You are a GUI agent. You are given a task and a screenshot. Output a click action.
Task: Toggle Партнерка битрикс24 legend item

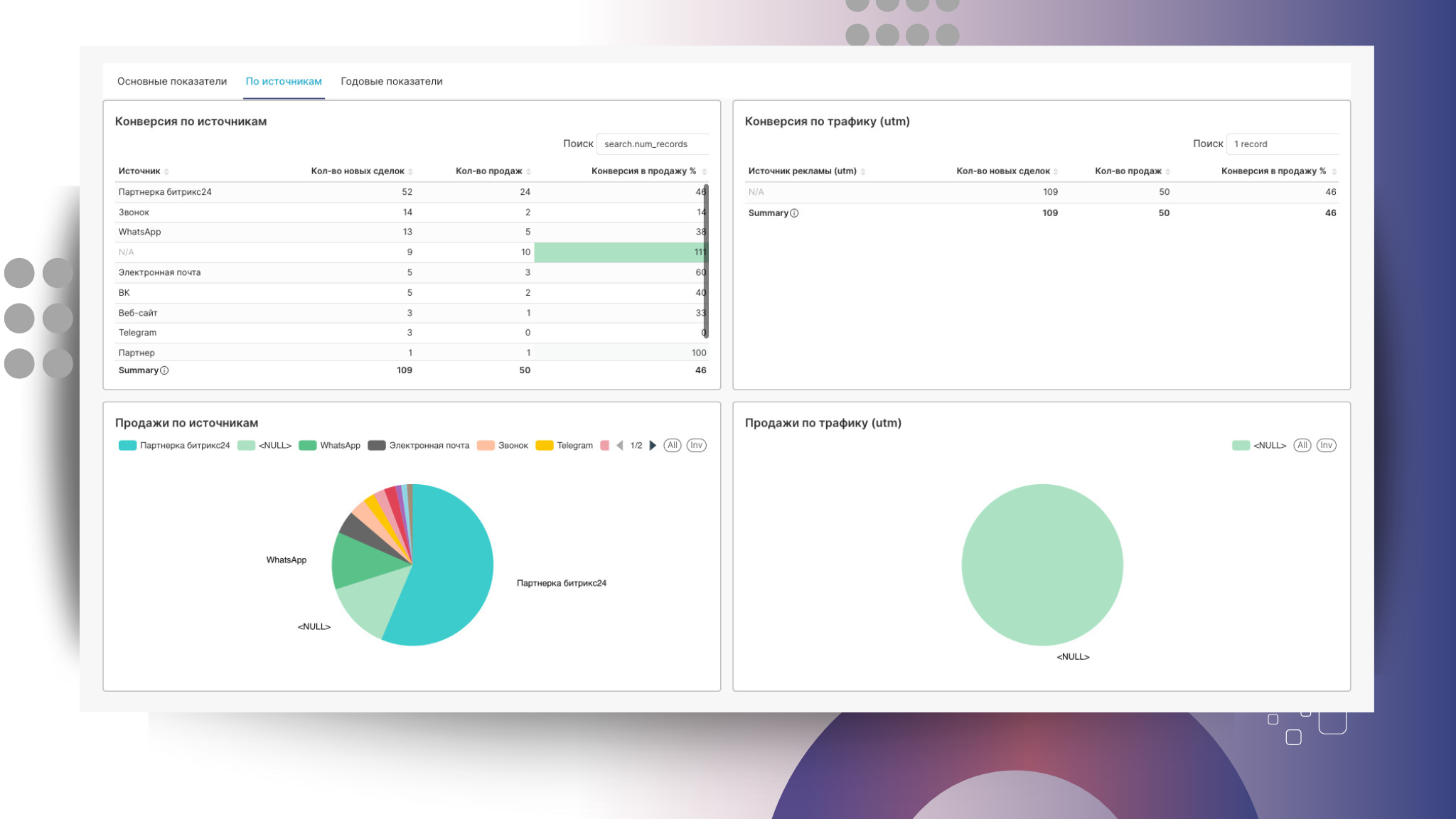click(175, 446)
